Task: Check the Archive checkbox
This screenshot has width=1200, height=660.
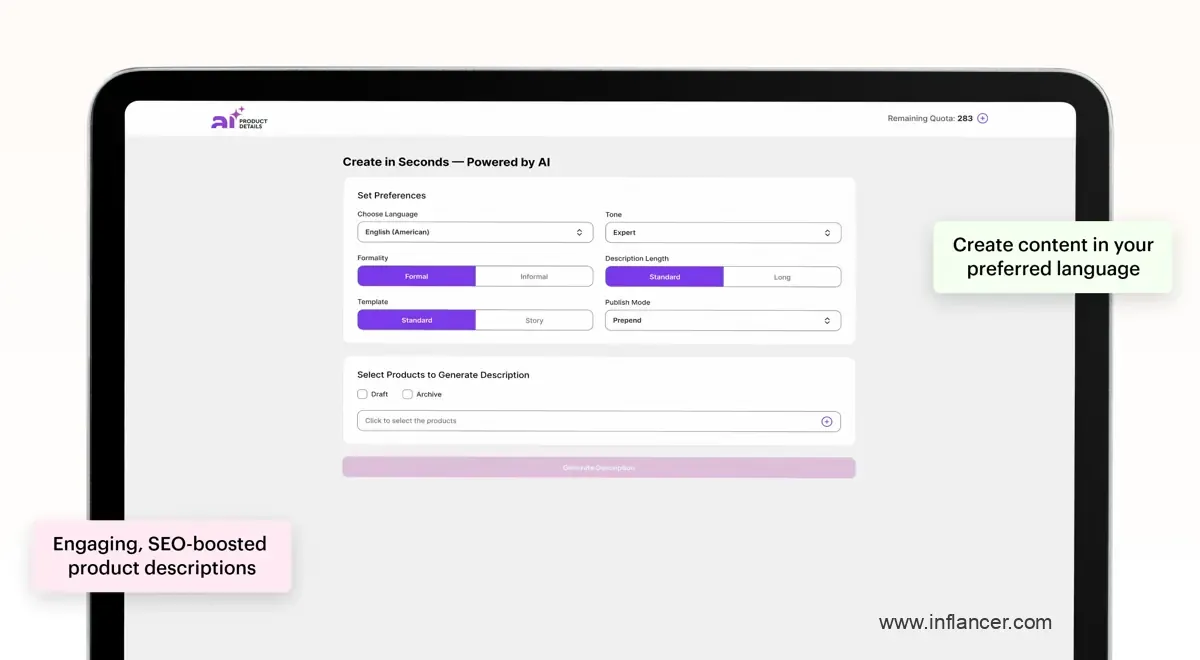Action: coord(407,394)
